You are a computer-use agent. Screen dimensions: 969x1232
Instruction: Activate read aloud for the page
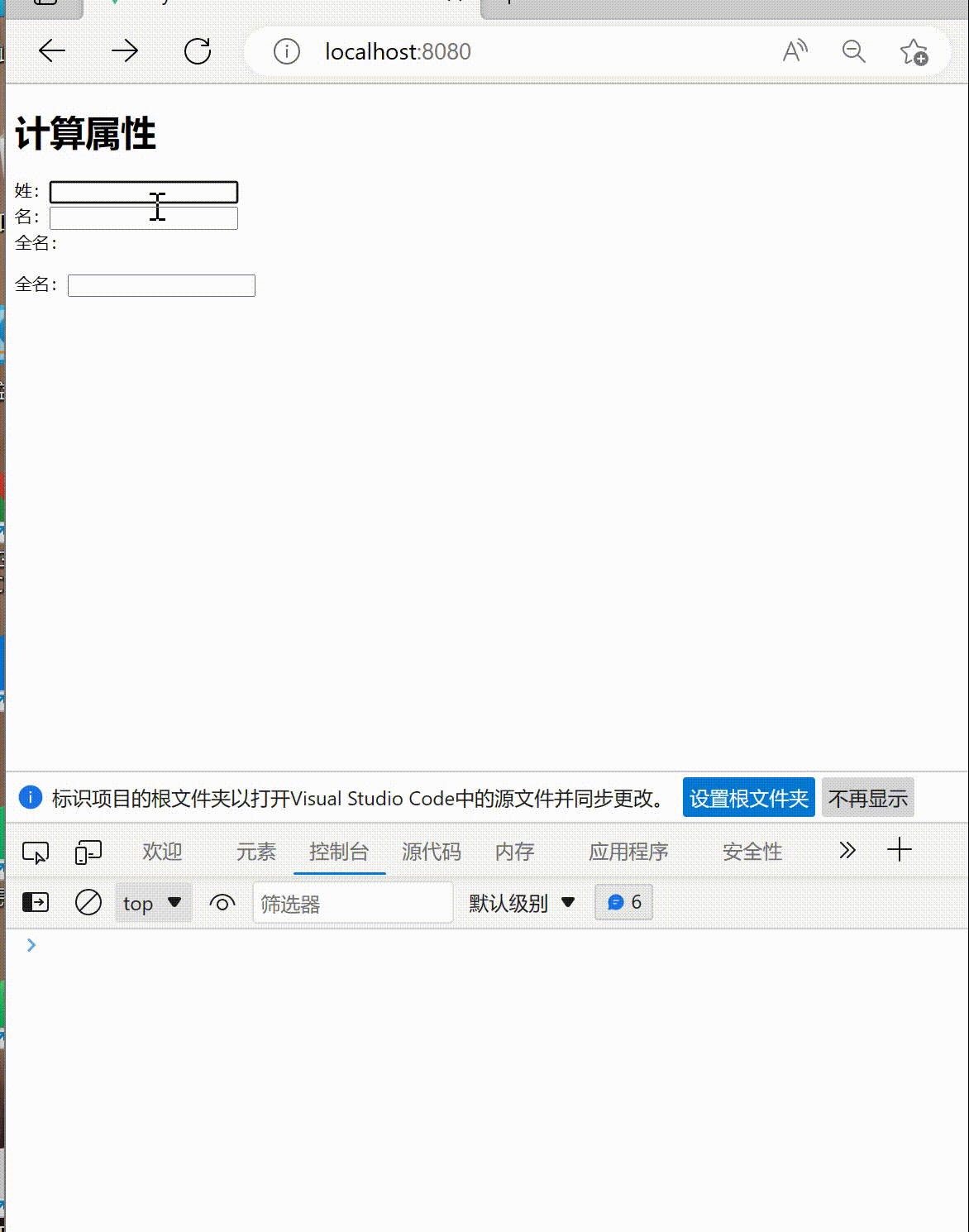793,51
